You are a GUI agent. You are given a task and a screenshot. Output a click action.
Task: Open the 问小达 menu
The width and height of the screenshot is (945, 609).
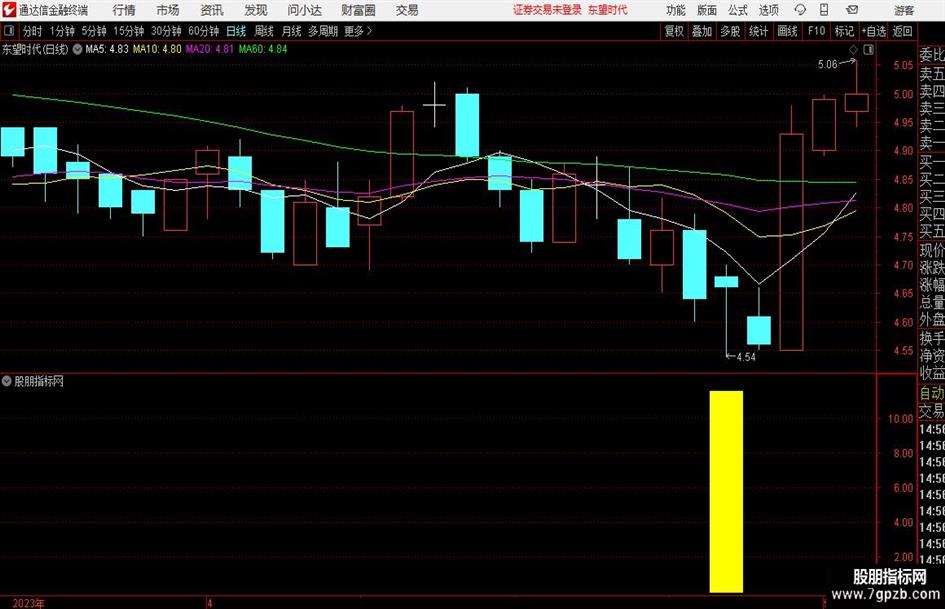pyautogui.click(x=304, y=10)
